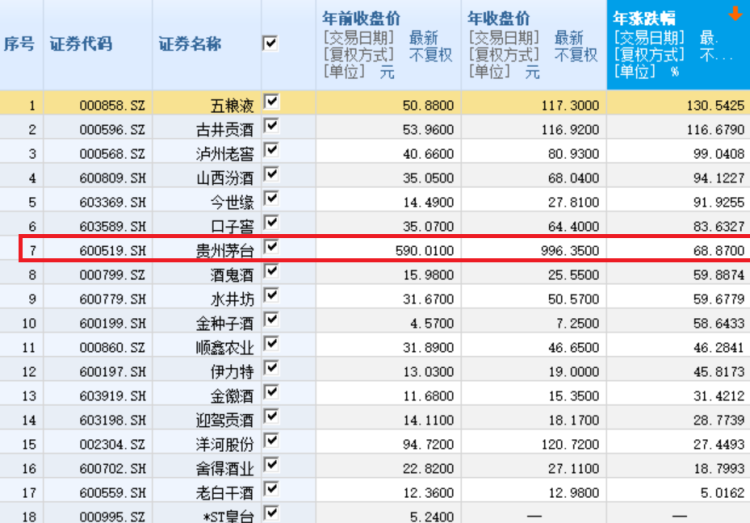Open 交易日期 最新 setting under 年前收盘价
The width and height of the screenshot is (750, 523).
[381, 37]
